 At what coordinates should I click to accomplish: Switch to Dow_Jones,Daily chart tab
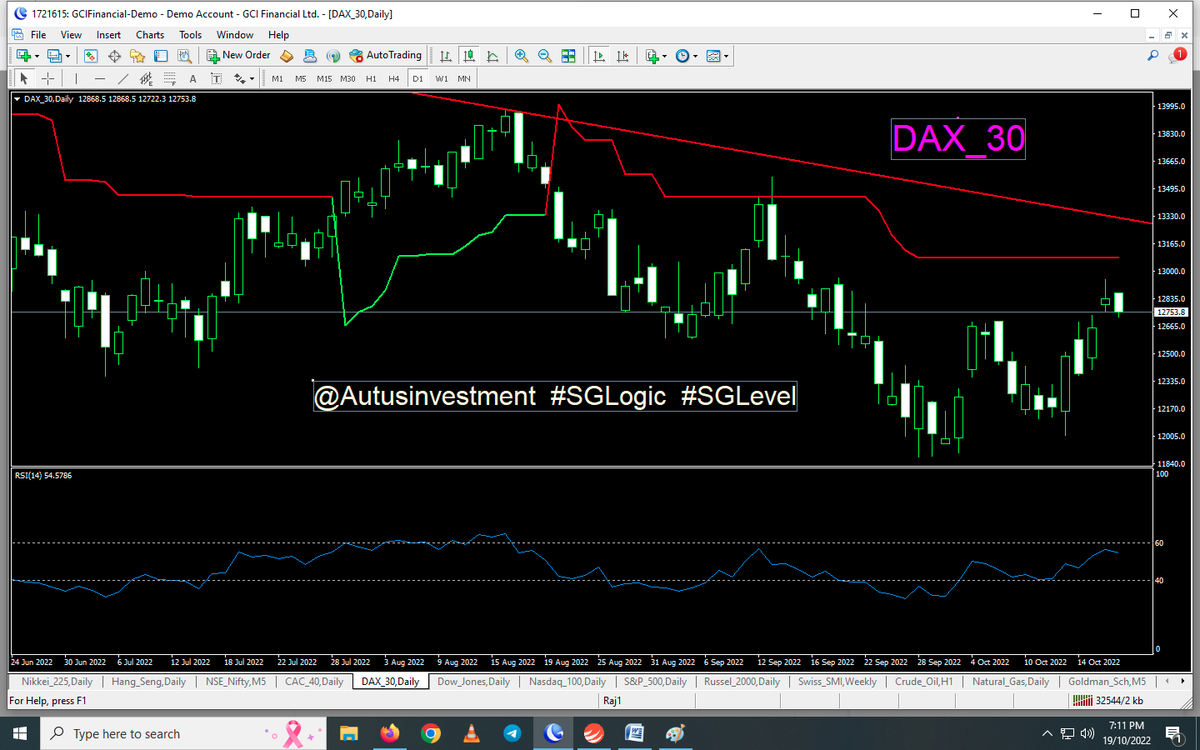(x=474, y=681)
